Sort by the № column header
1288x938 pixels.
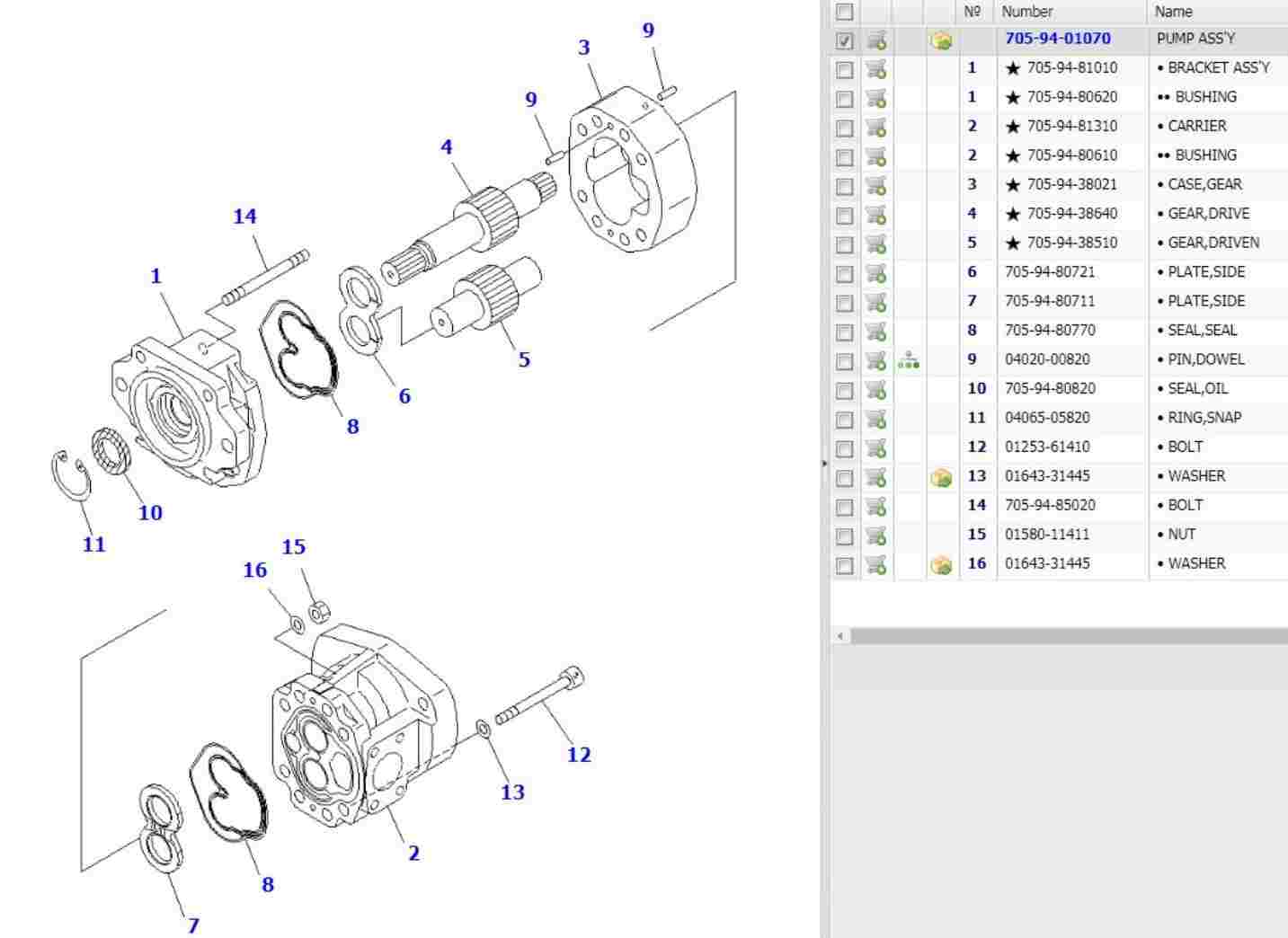click(x=972, y=12)
